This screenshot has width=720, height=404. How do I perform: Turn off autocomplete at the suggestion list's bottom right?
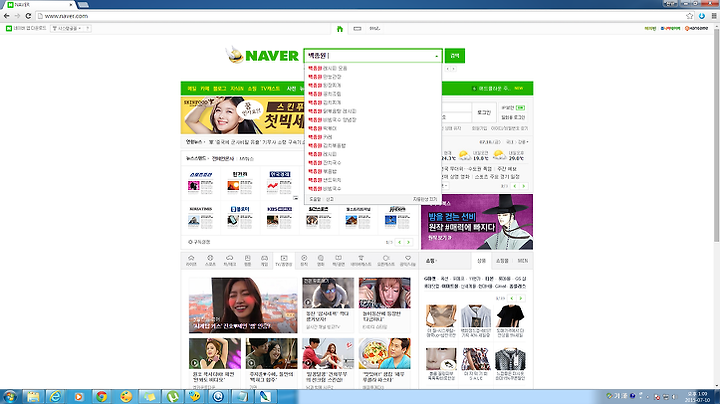click(x=425, y=199)
